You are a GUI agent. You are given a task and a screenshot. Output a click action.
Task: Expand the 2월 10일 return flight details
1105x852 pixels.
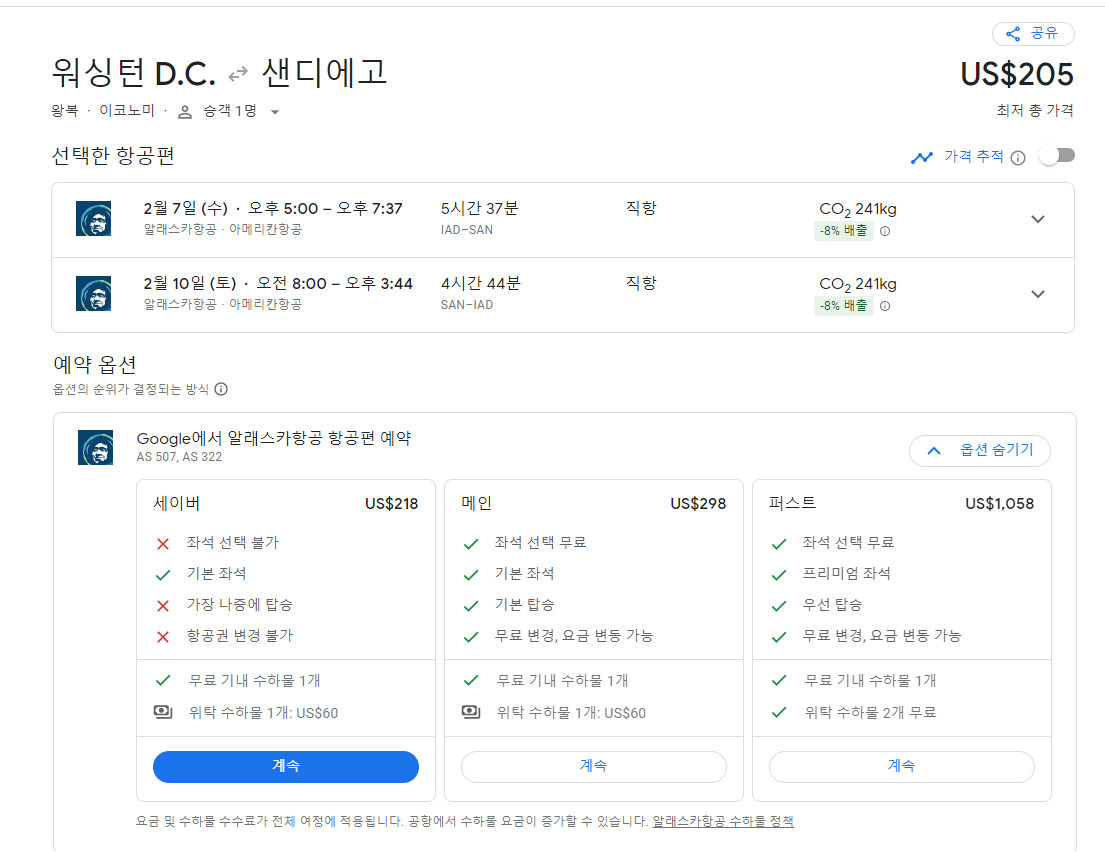(x=1037, y=294)
